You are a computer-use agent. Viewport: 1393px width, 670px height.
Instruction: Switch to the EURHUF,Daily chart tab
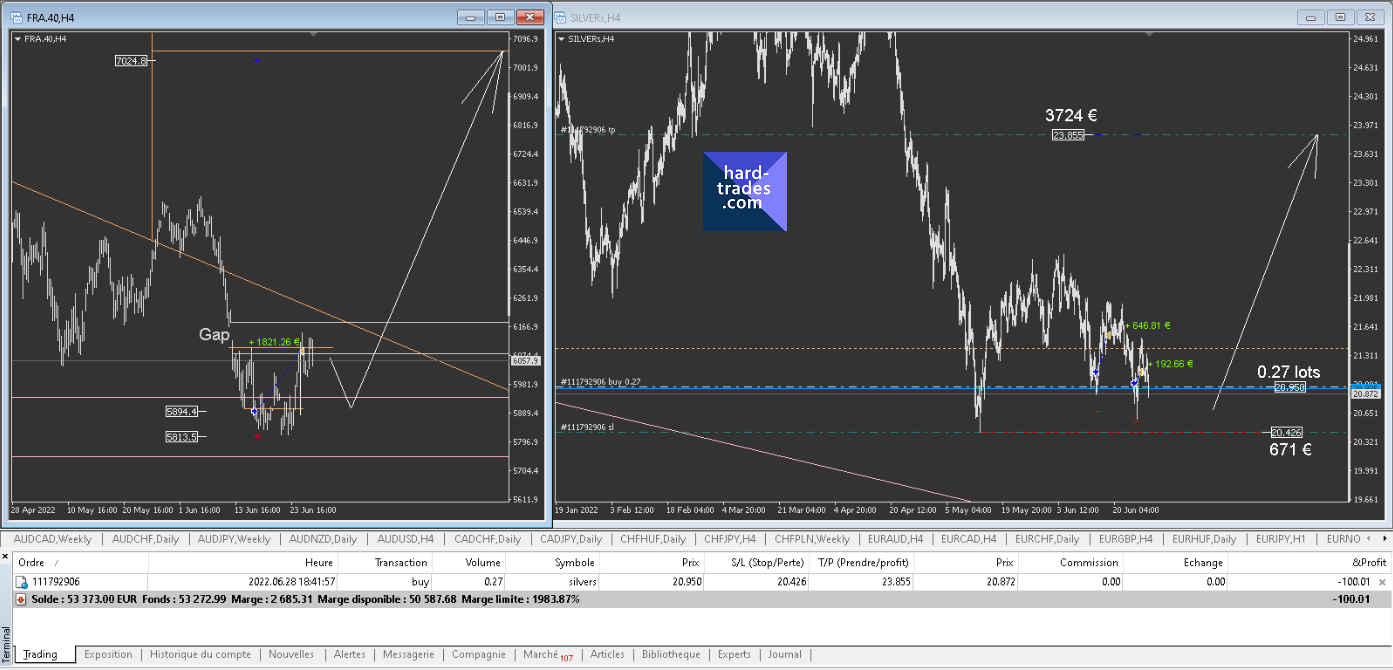(x=1205, y=539)
